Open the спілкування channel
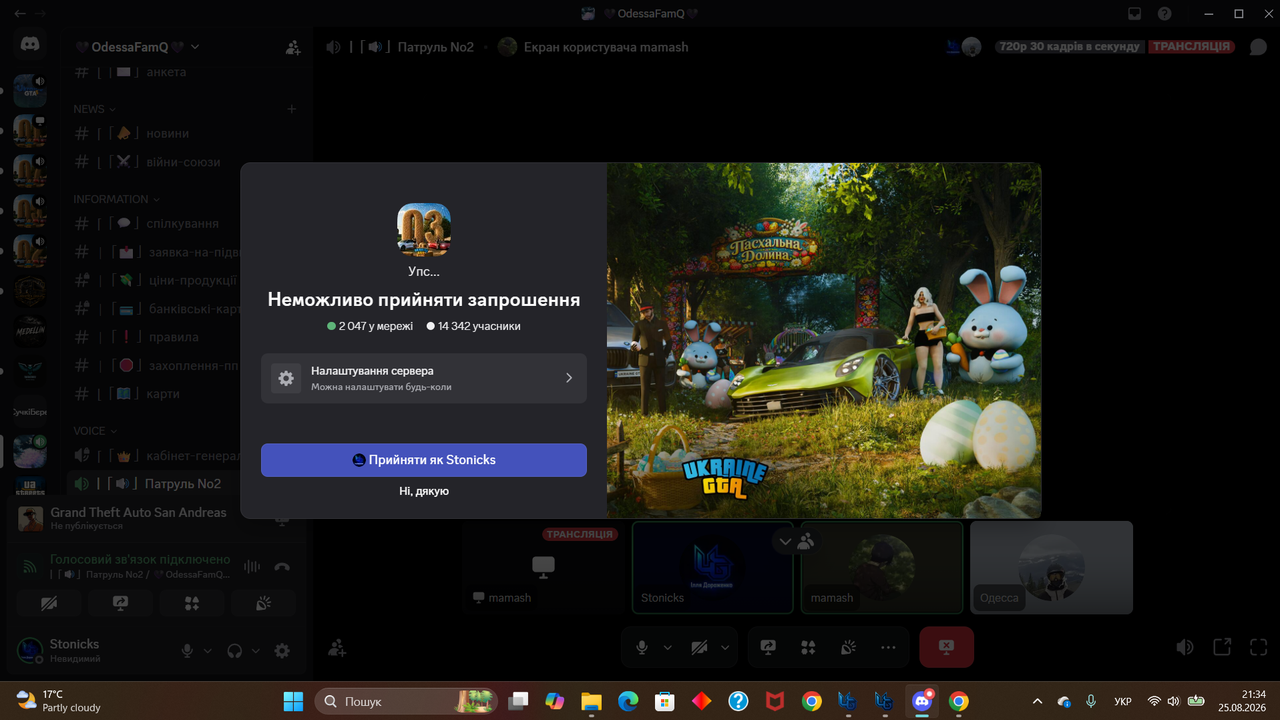1280x720 pixels. coord(184,224)
